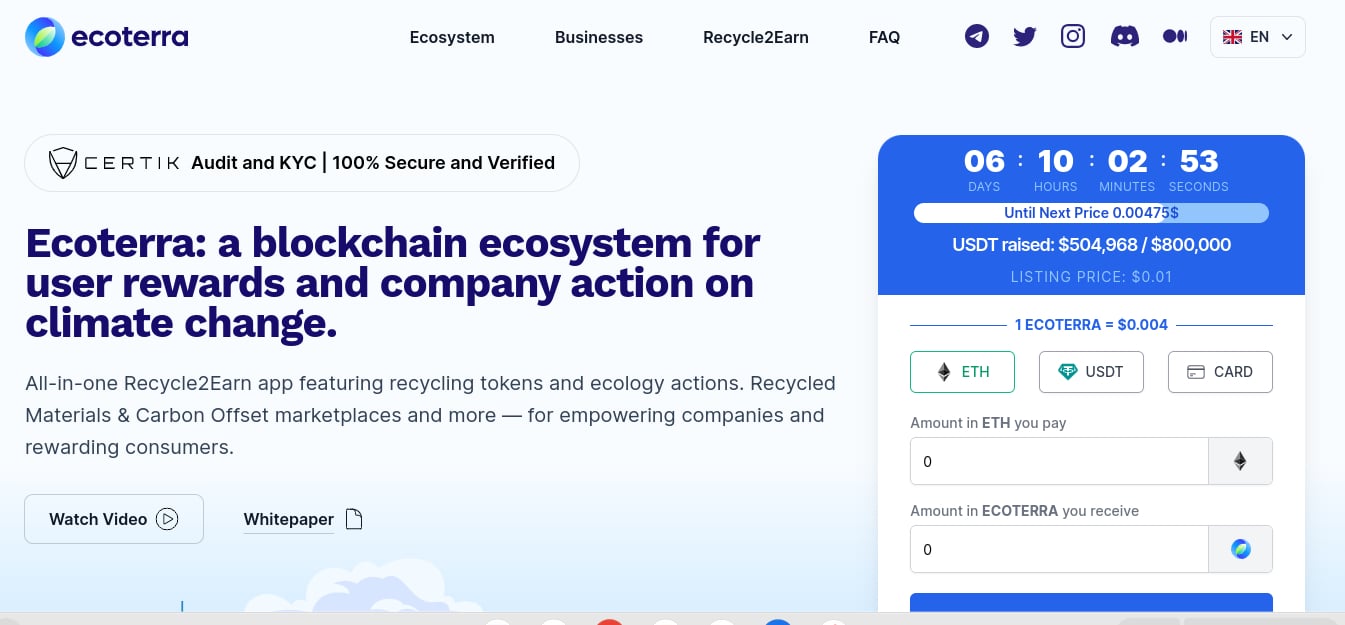This screenshot has height=625, width=1345.
Task: Click the Ethereum icon beside pay amount
Action: [x=1240, y=461]
